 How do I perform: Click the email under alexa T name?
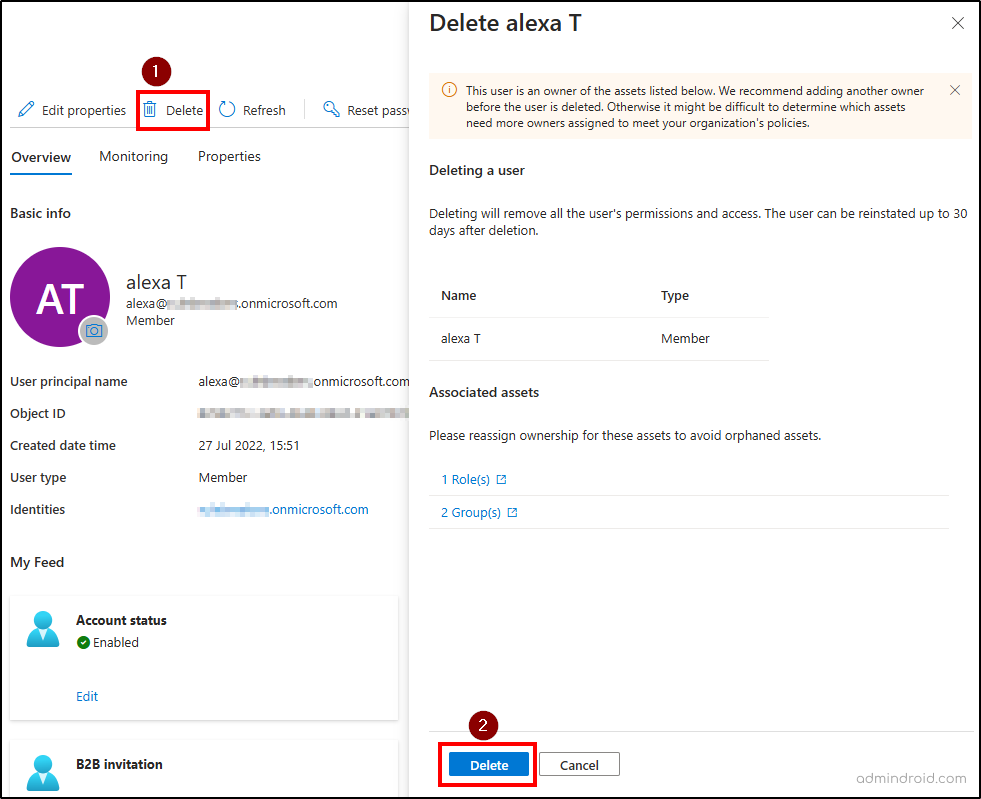click(x=231, y=303)
